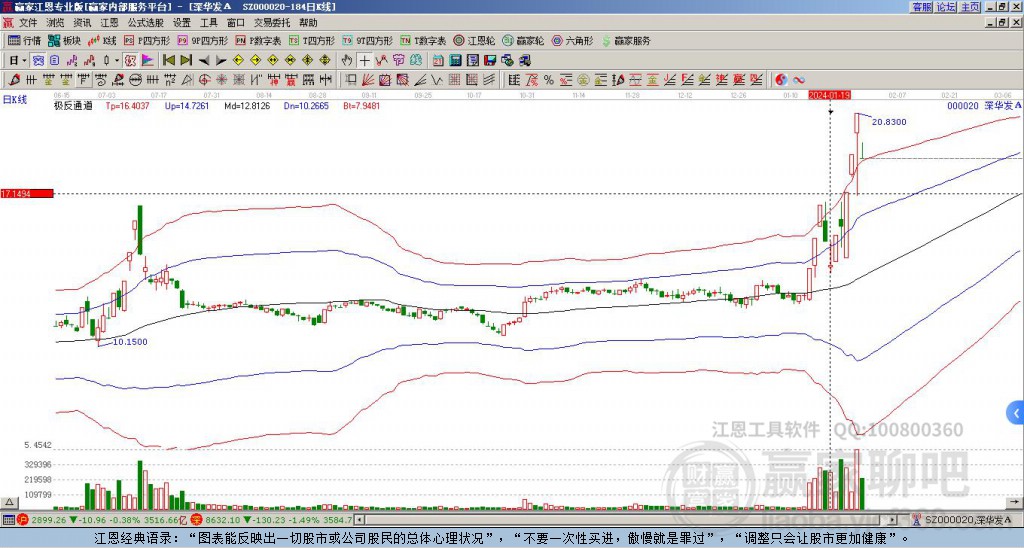The image size is (1024, 548).
Task: Click the 深 Shenzhen index status icon
Action: 196,520
